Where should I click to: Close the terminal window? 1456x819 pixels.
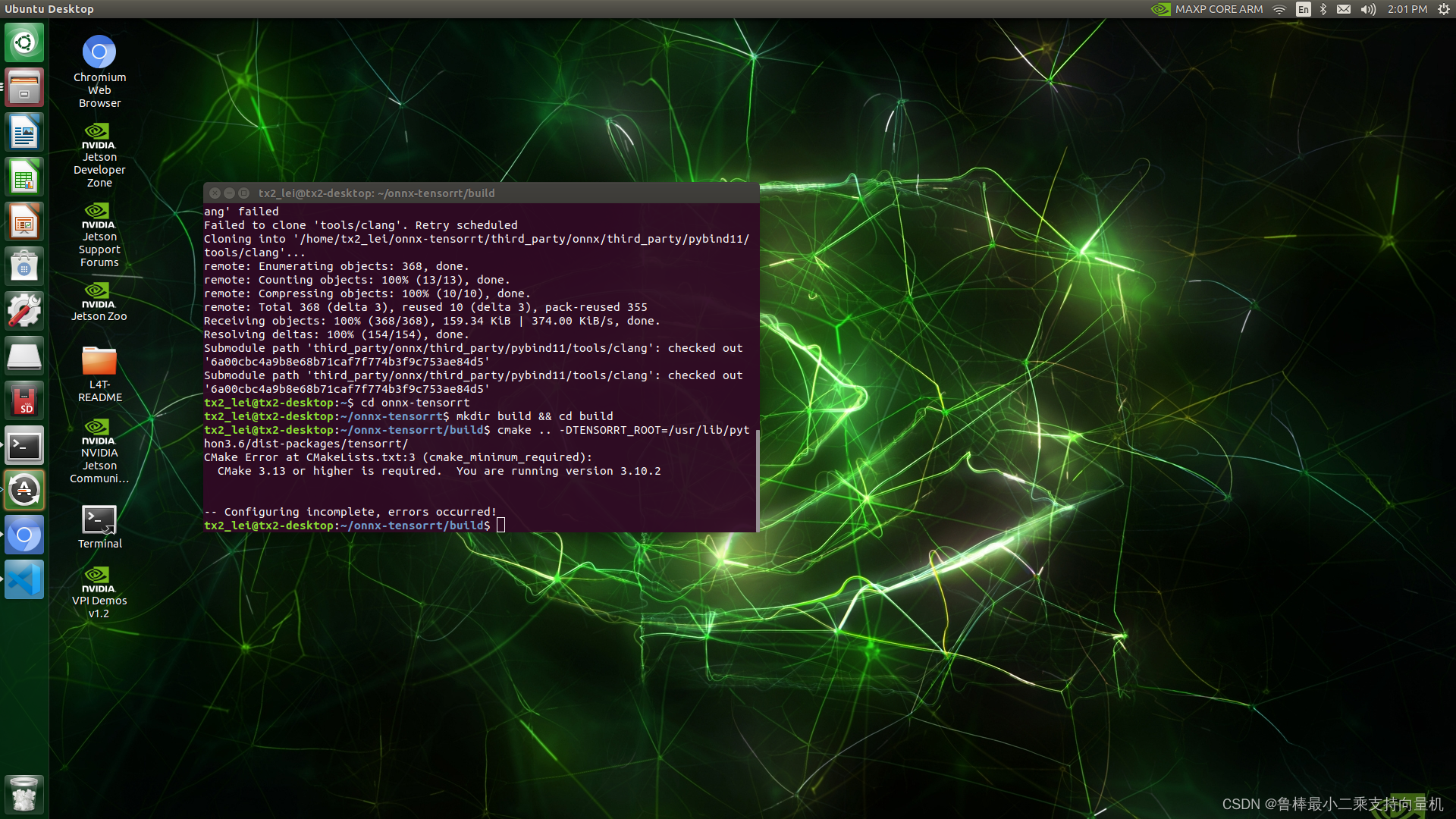pos(215,193)
